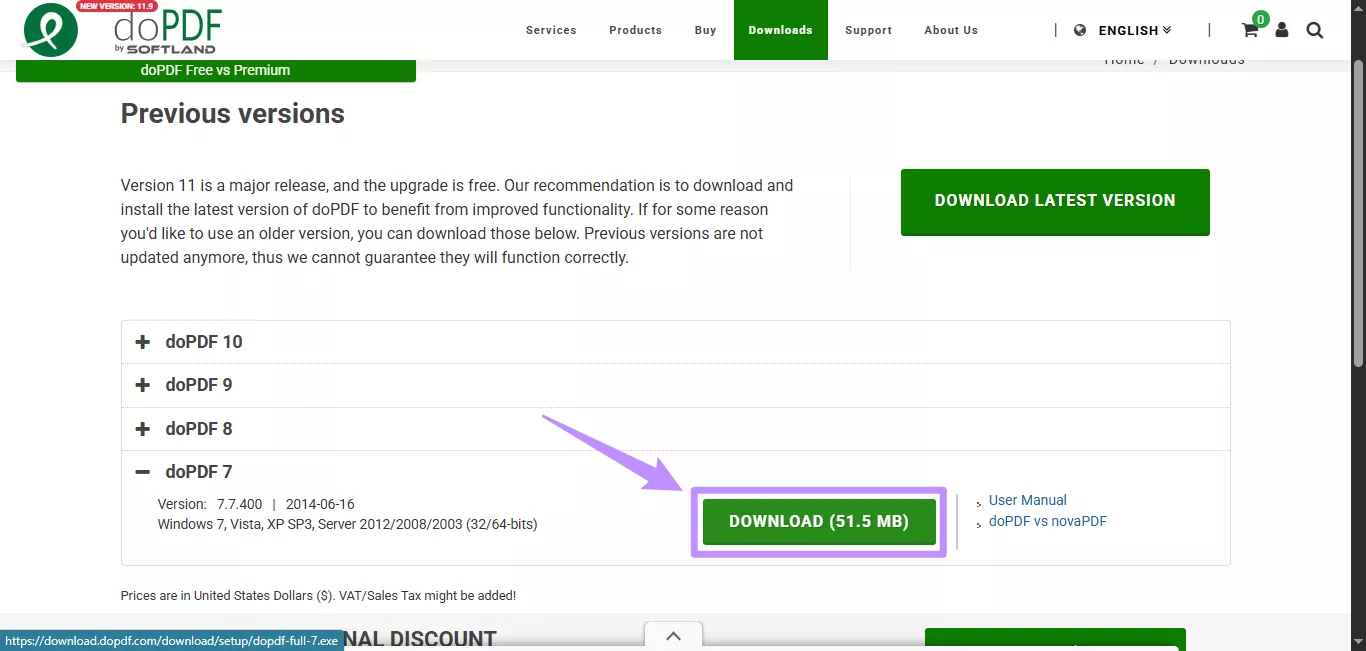Open the doPDF 7 User Manual link
1366x651 pixels.
1027,500
